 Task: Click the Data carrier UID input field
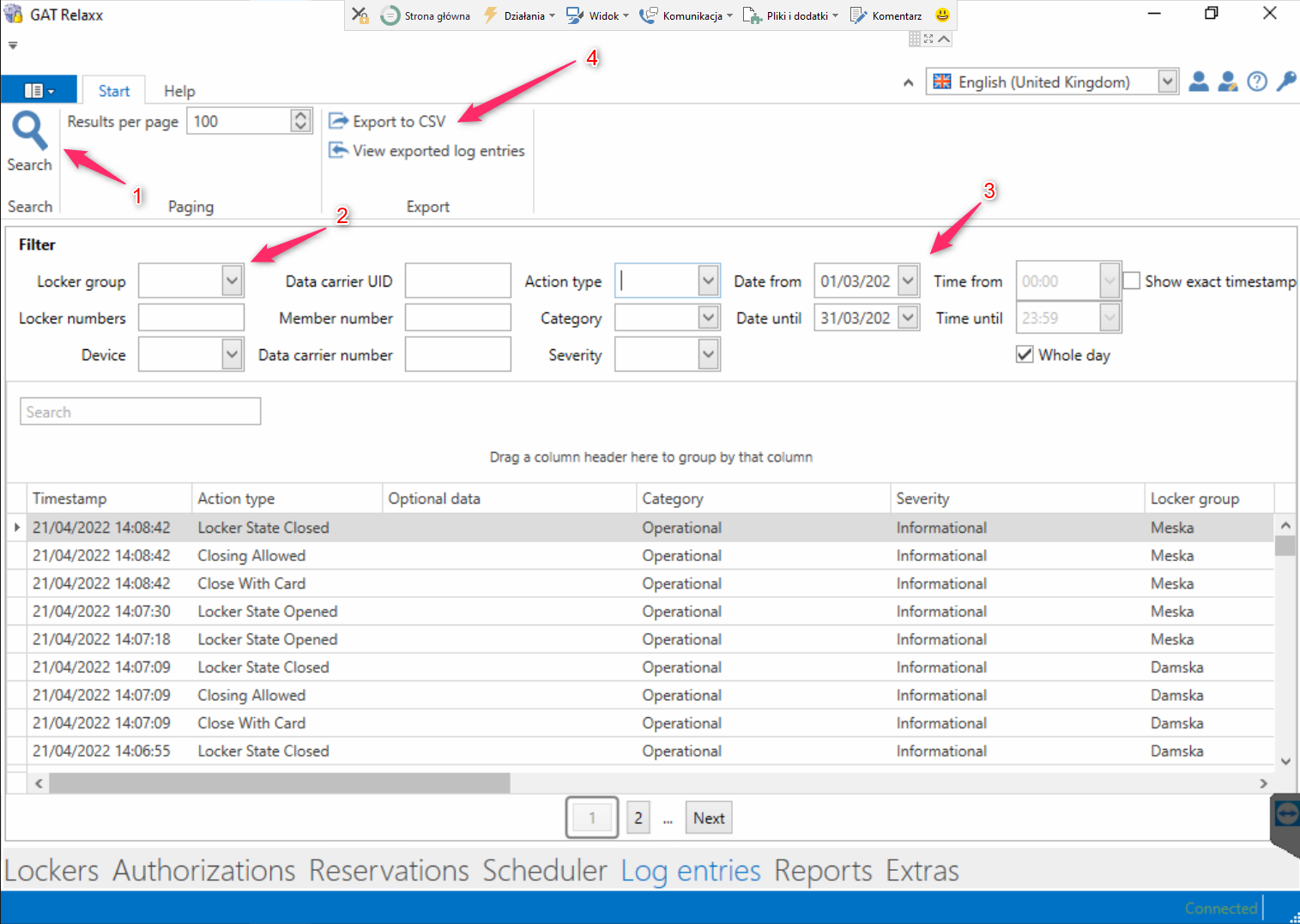point(457,281)
